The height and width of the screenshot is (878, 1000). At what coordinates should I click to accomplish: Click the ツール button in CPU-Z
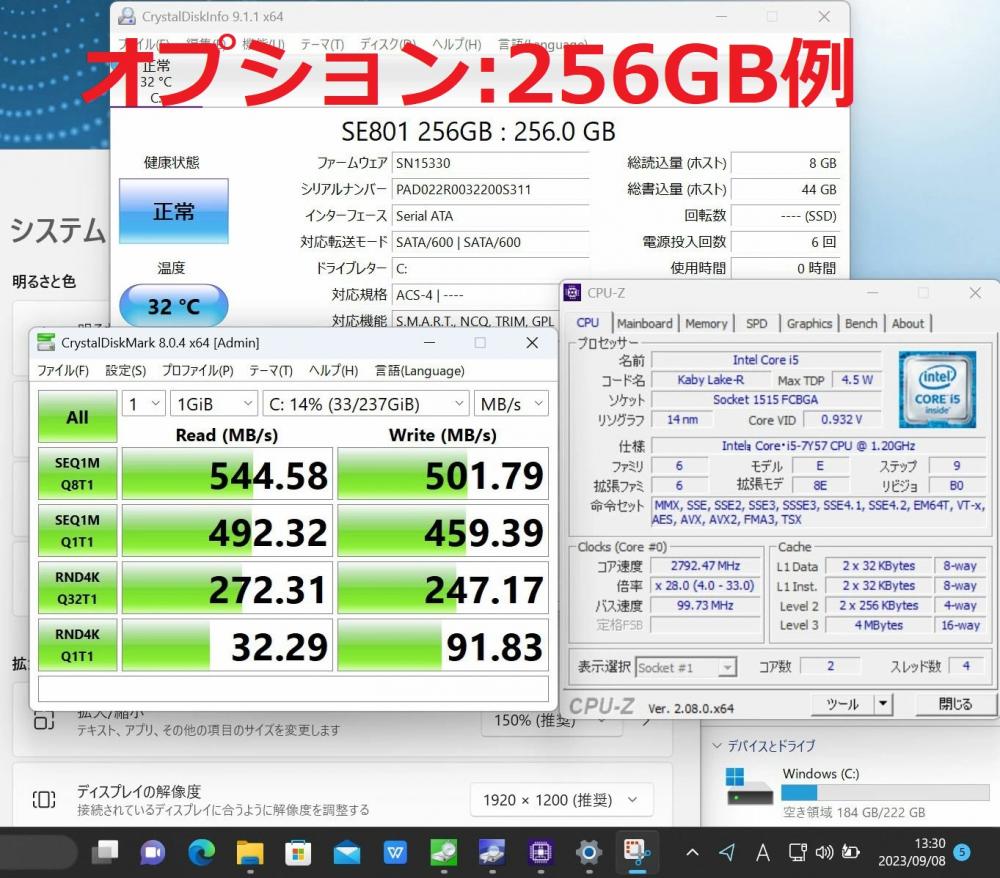pyautogui.click(x=842, y=704)
